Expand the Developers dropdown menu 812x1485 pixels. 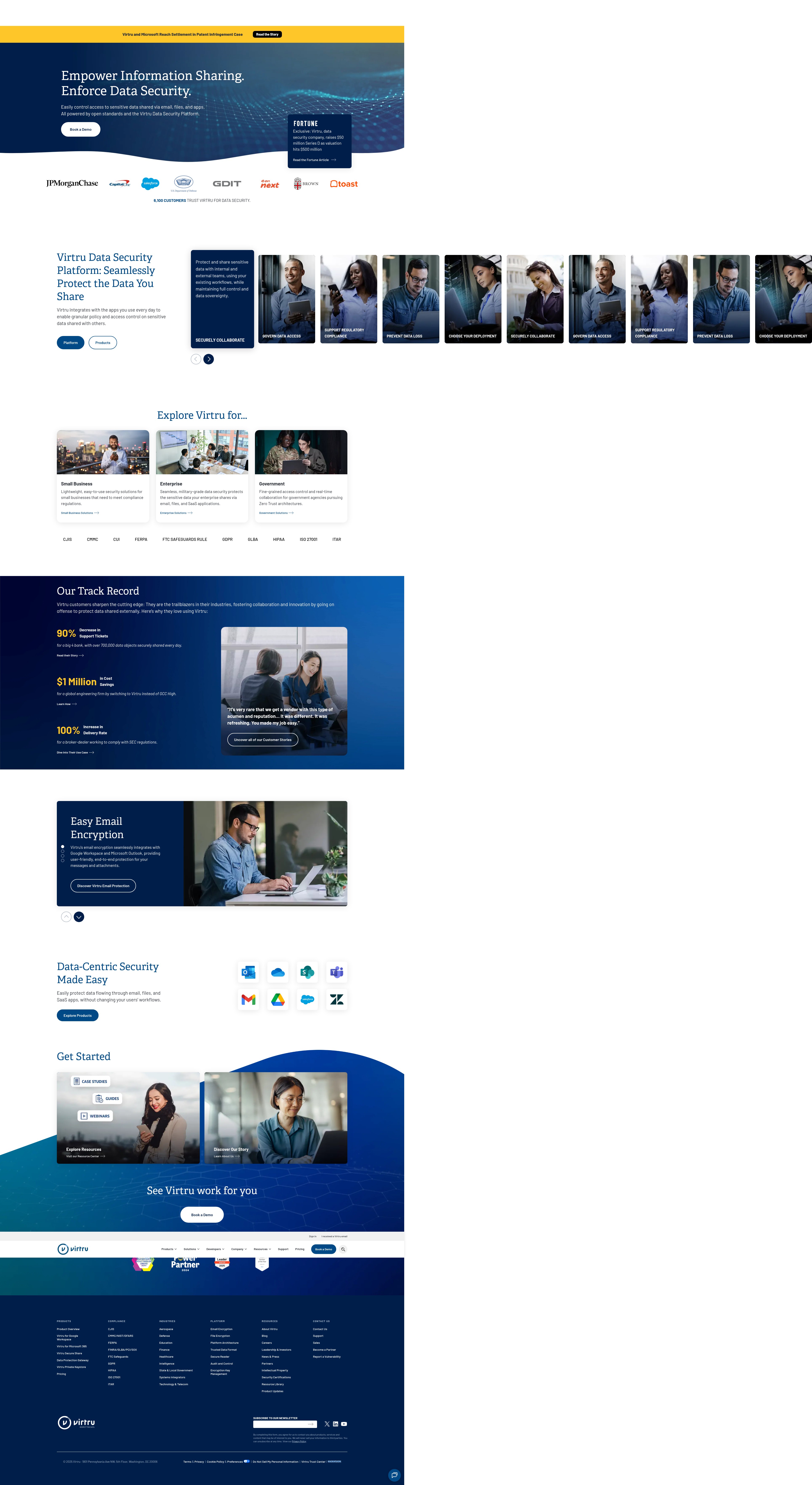tap(216, 1249)
